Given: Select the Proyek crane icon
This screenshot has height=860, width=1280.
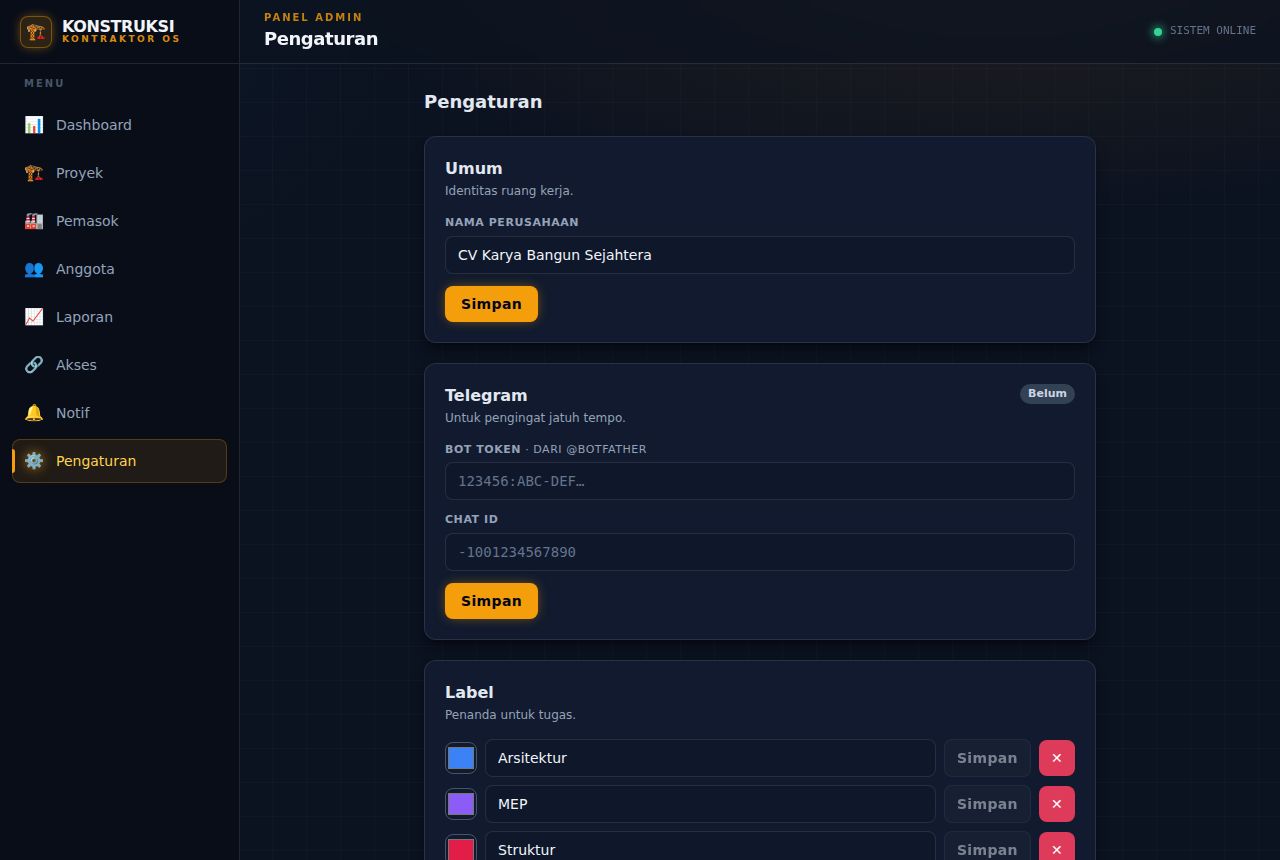Looking at the screenshot, I should pyautogui.click(x=34, y=173).
